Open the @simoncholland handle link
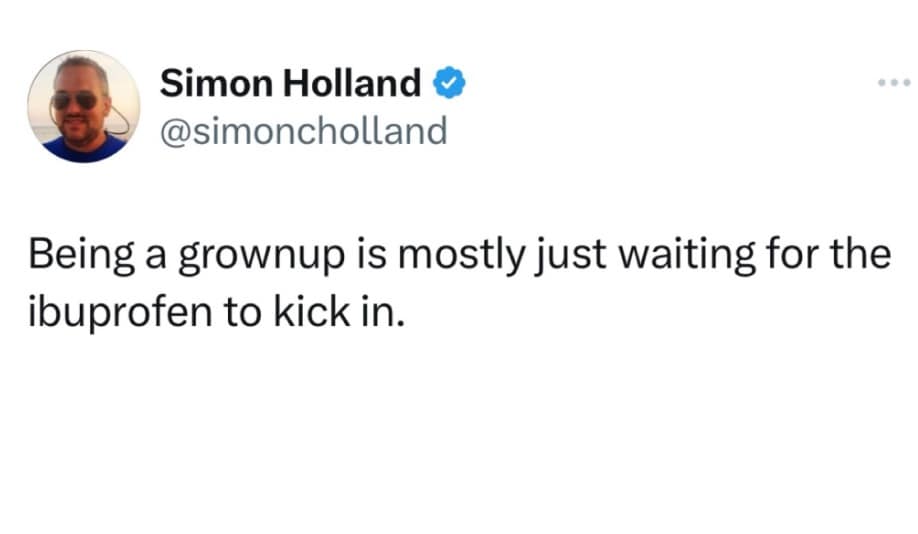Screen dimensions: 918x534 click(x=303, y=130)
